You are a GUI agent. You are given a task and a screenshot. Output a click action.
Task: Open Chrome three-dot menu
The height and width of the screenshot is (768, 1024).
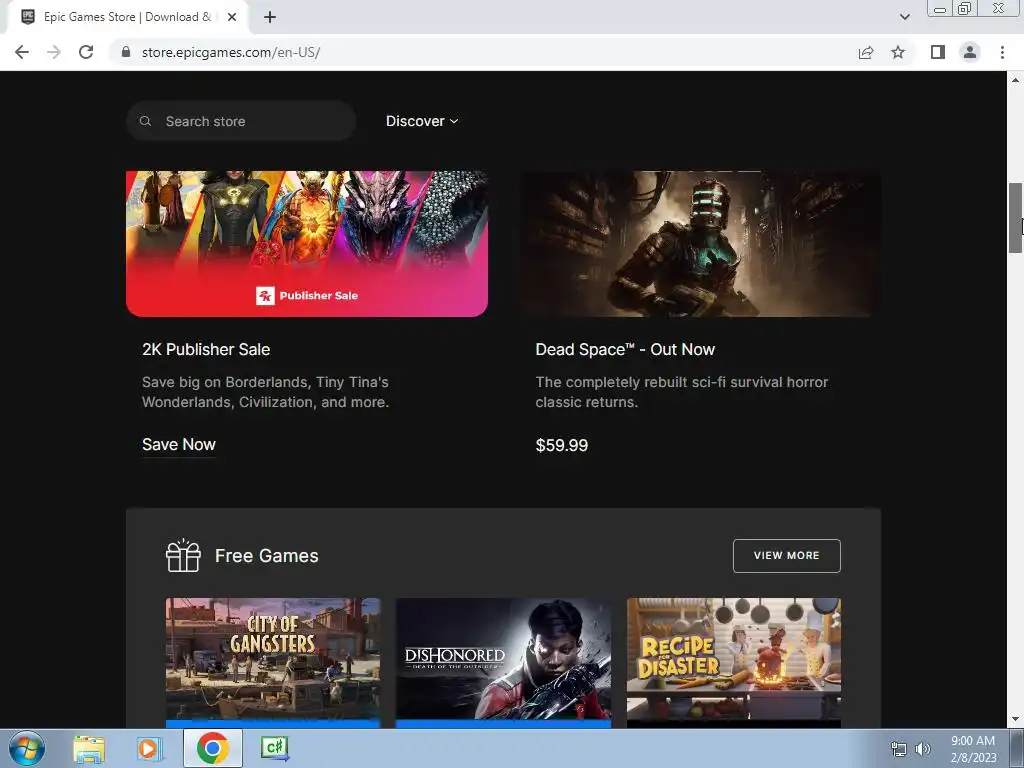1002,52
